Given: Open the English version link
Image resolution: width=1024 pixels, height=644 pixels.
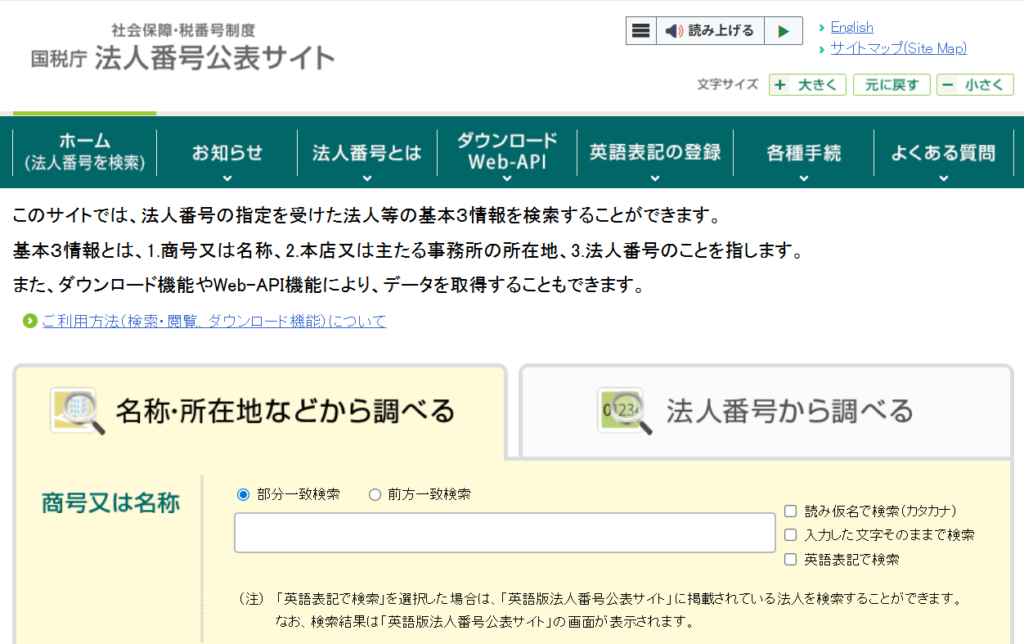Looking at the screenshot, I should (851, 27).
